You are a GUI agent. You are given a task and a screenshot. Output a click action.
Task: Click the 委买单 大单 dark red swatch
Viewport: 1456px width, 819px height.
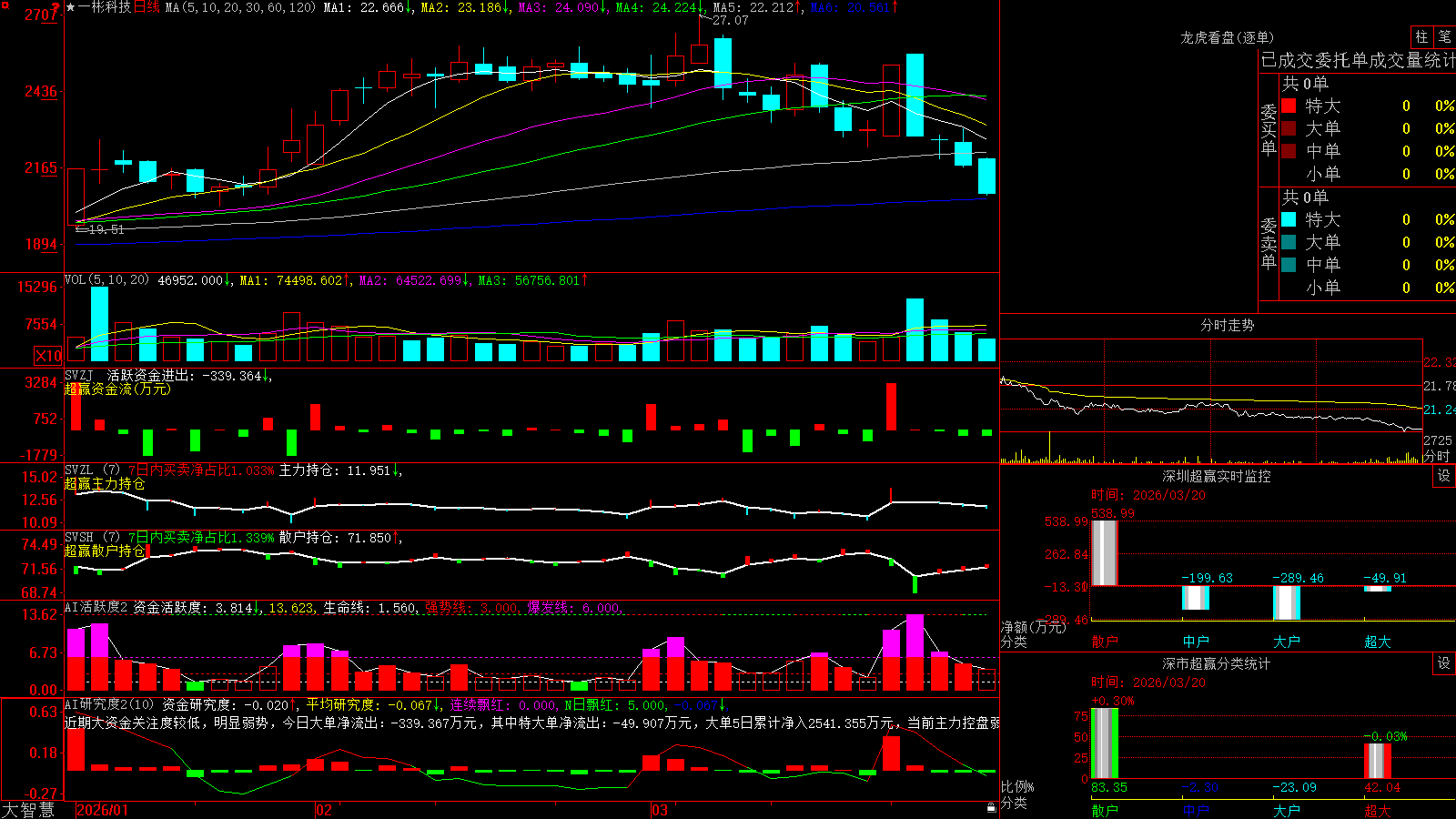click(x=1289, y=128)
